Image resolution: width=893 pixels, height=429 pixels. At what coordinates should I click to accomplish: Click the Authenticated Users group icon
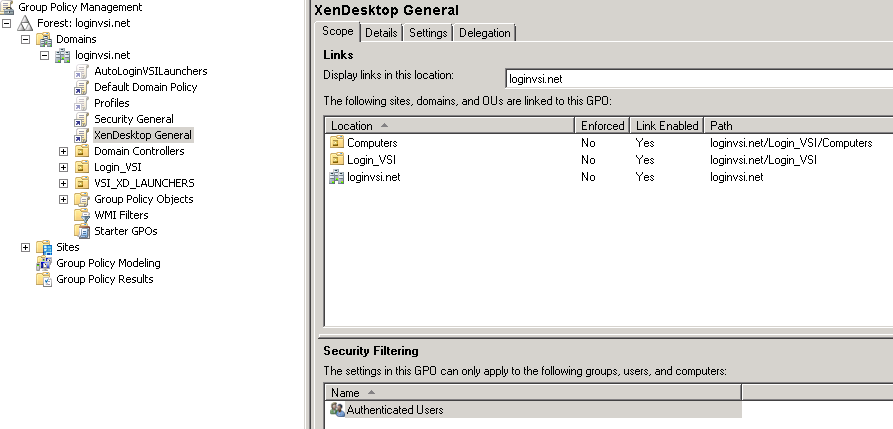point(337,409)
